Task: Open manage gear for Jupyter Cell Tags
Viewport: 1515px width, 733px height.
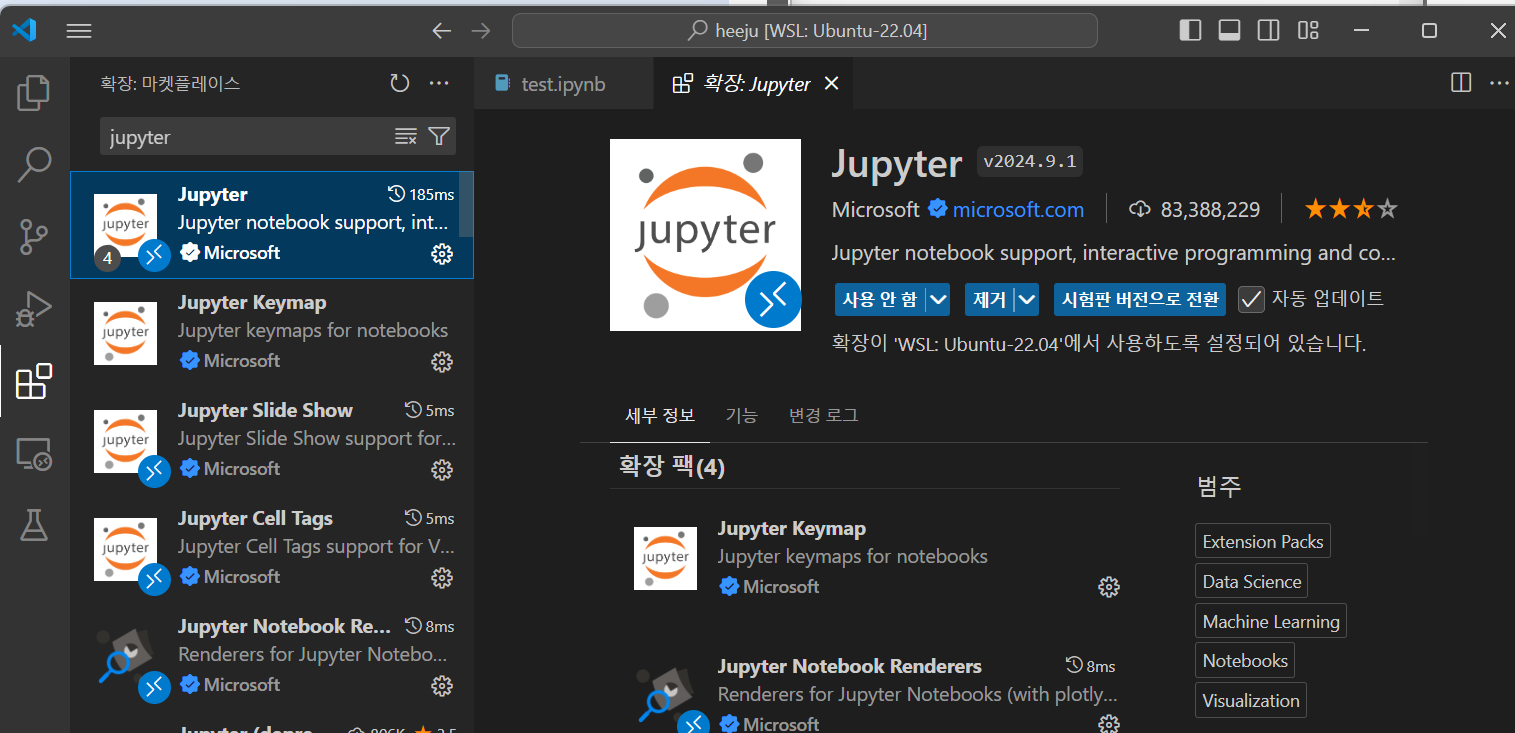Action: click(x=441, y=578)
